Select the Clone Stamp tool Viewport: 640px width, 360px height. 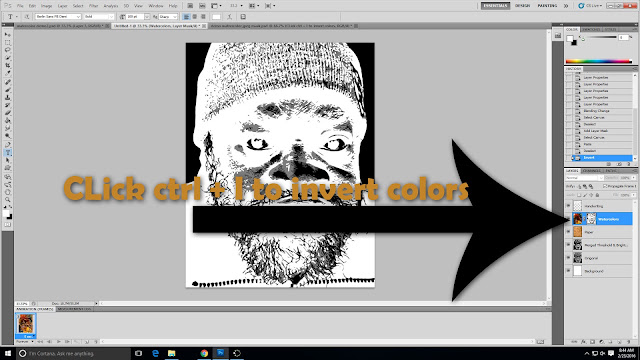pyautogui.click(x=7, y=98)
